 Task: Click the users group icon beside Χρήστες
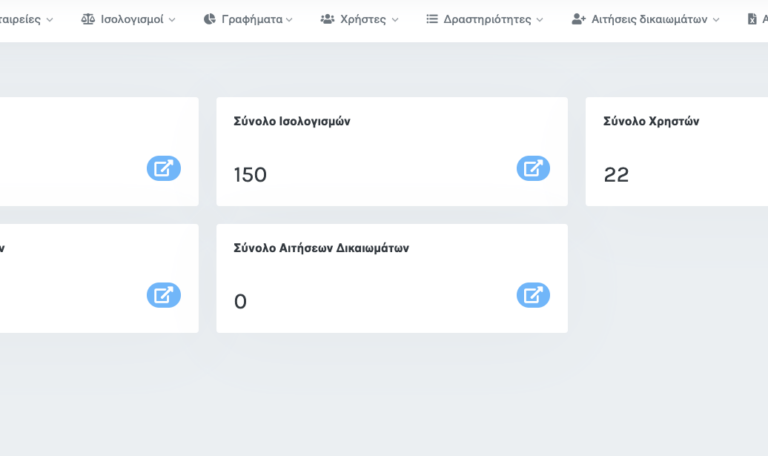pyautogui.click(x=327, y=19)
